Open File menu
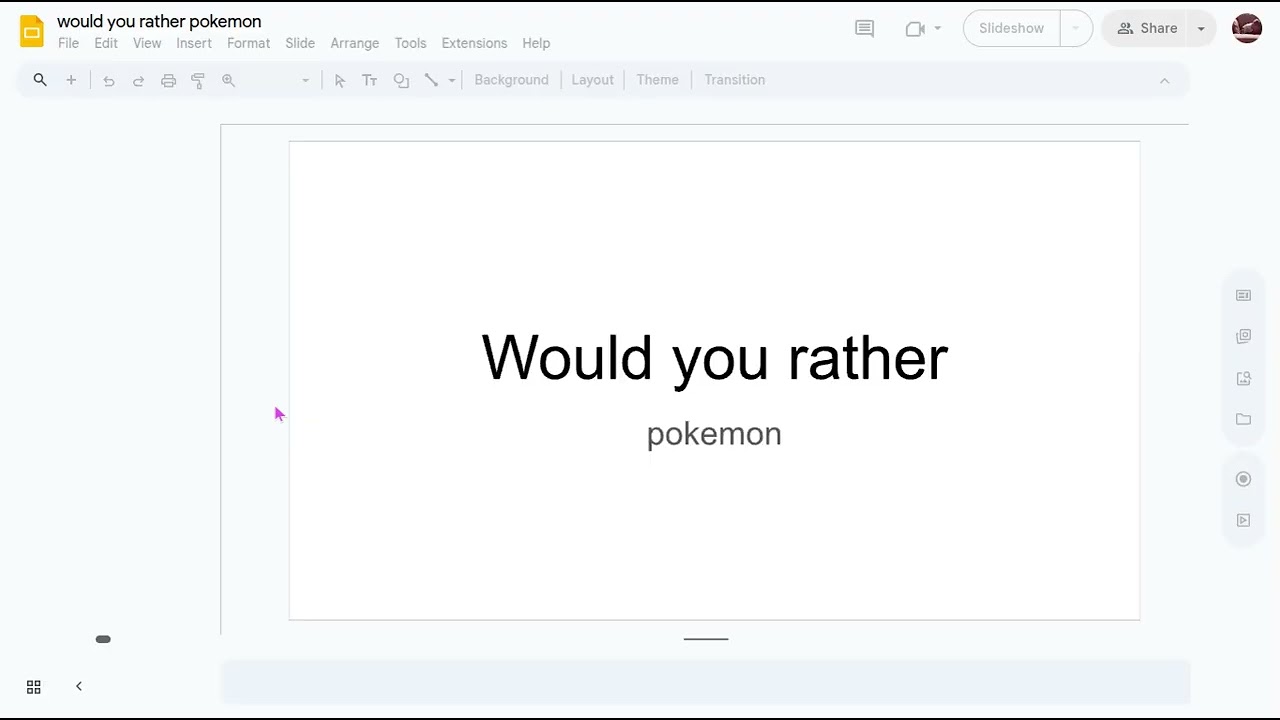 68,43
